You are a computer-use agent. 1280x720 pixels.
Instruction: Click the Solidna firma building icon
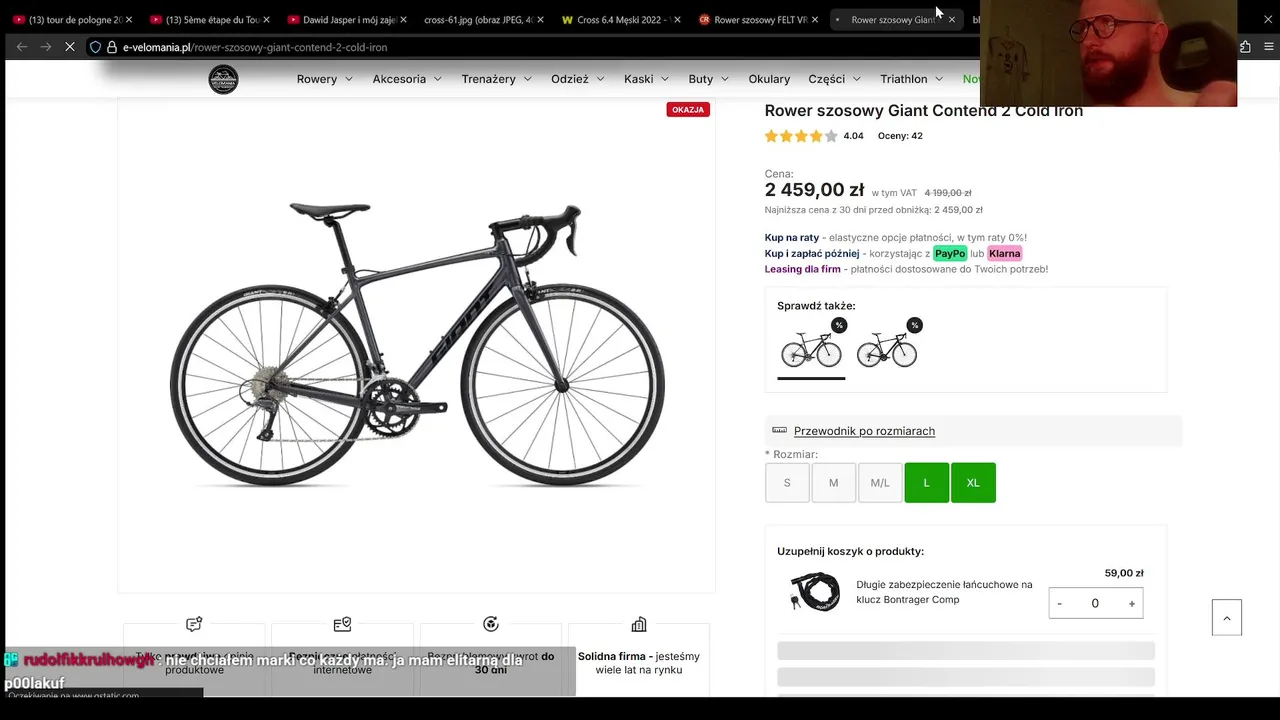[639, 625]
